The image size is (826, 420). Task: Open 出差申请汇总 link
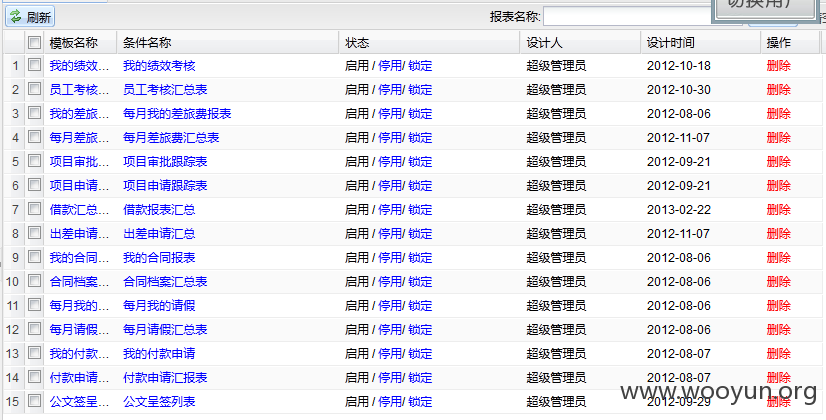click(159, 233)
